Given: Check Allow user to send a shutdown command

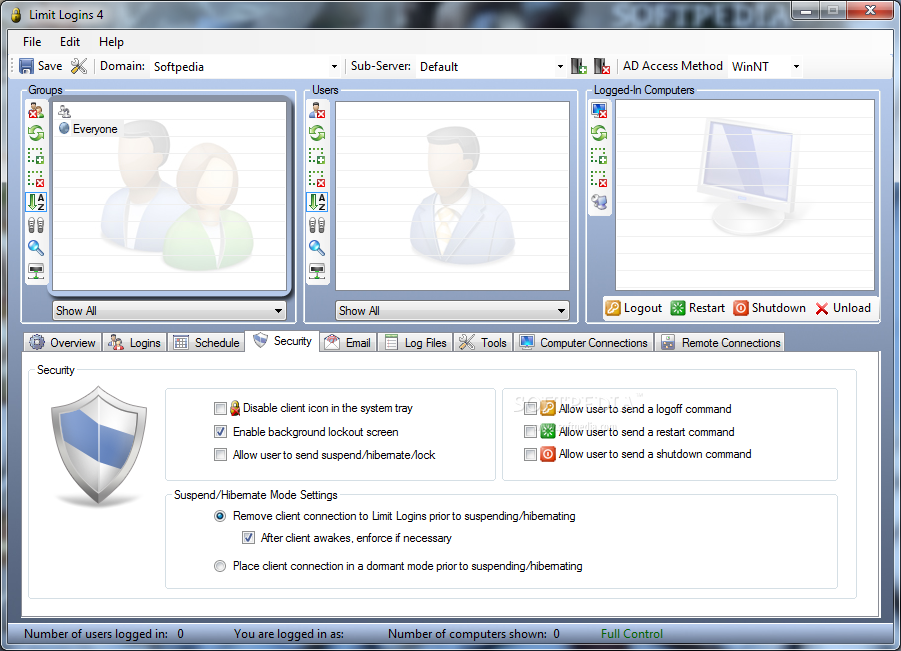Looking at the screenshot, I should pyautogui.click(x=530, y=454).
